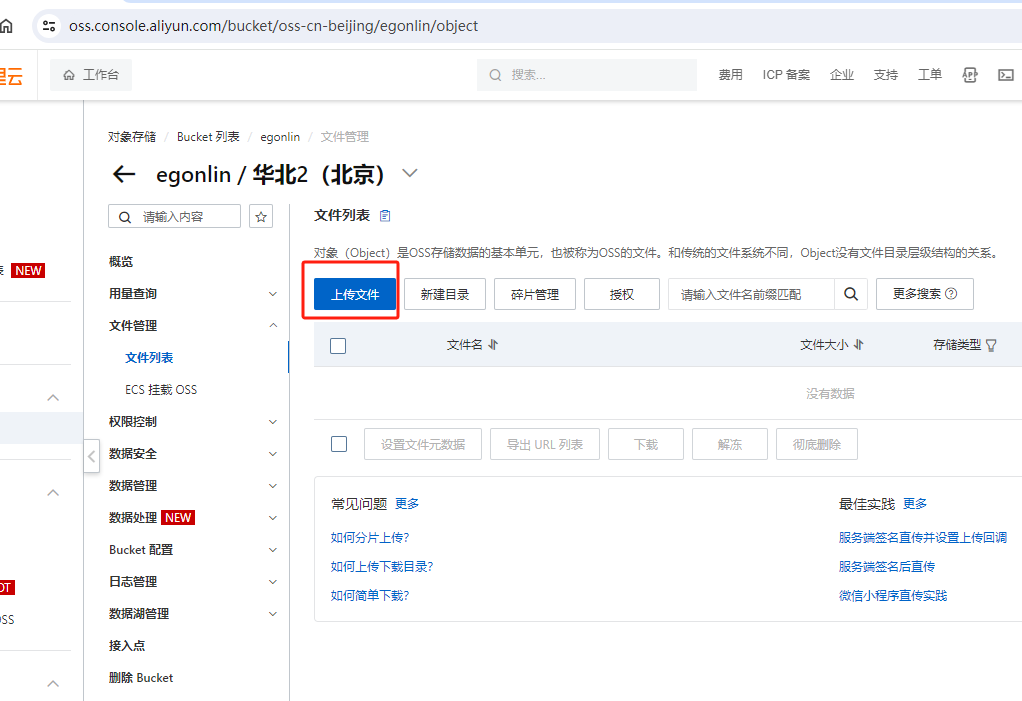Image resolution: width=1022 pixels, height=701 pixels.
Task: Sort by 文件大小 using the sort icon
Action: pos(858,345)
